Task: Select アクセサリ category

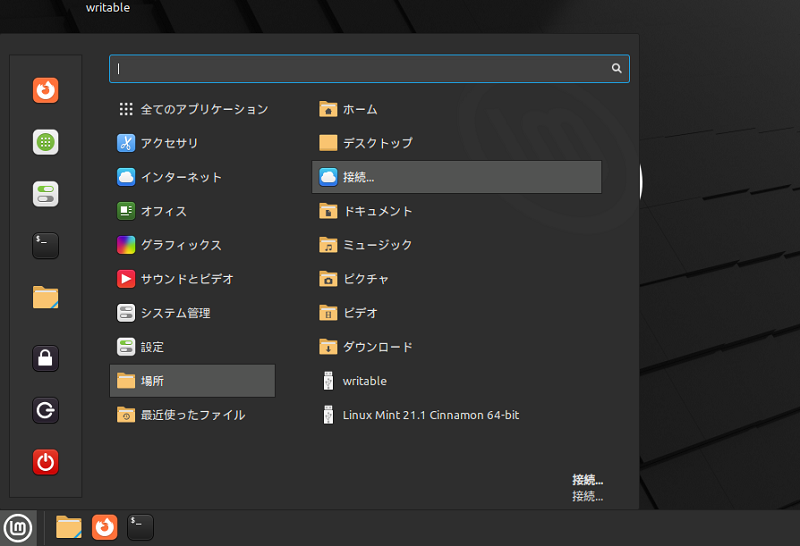Action: tap(192, 143)
